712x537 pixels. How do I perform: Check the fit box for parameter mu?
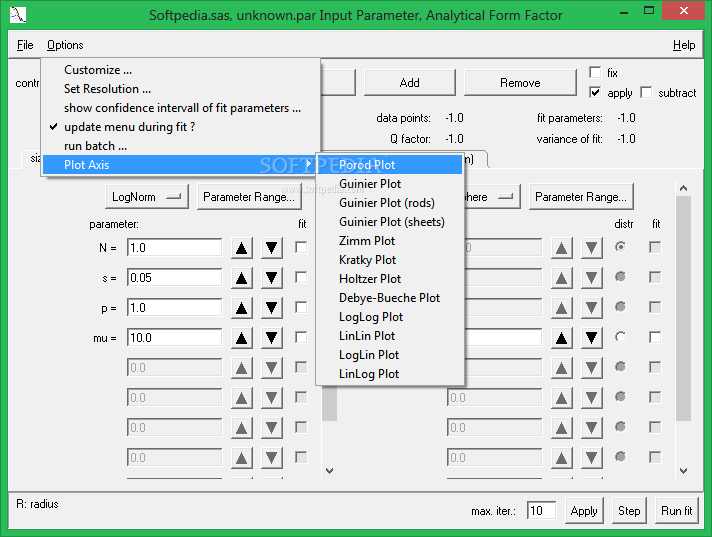tap(301, 337)
